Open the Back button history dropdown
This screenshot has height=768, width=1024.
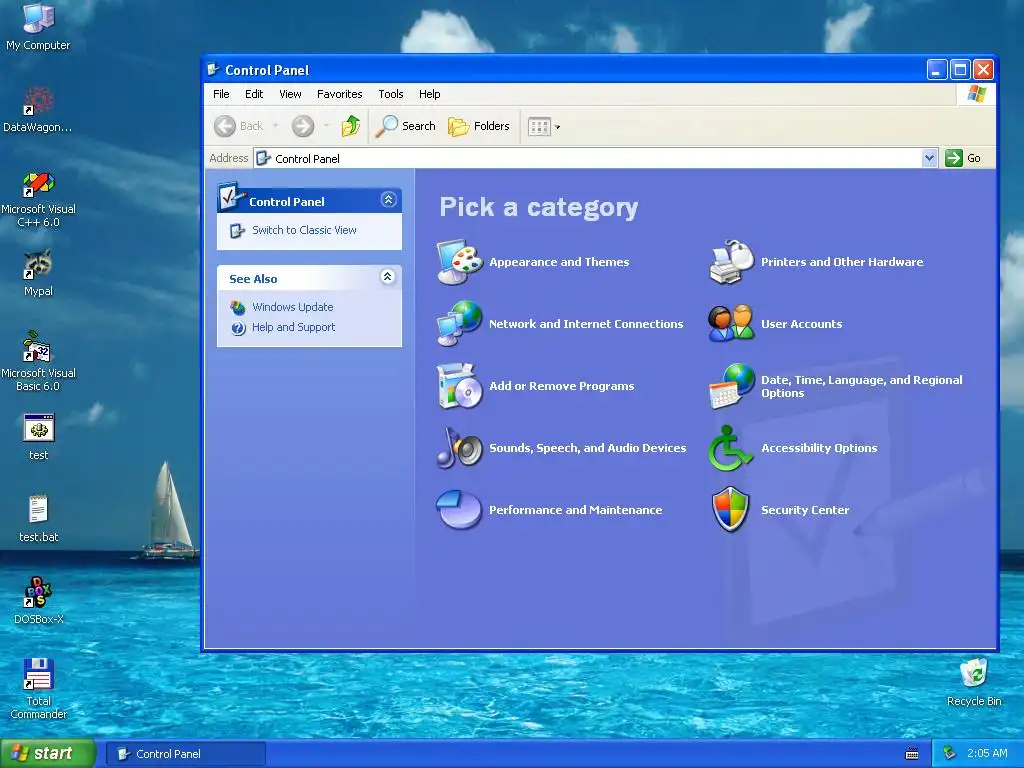pyautogui.click(x=276, y=126)
